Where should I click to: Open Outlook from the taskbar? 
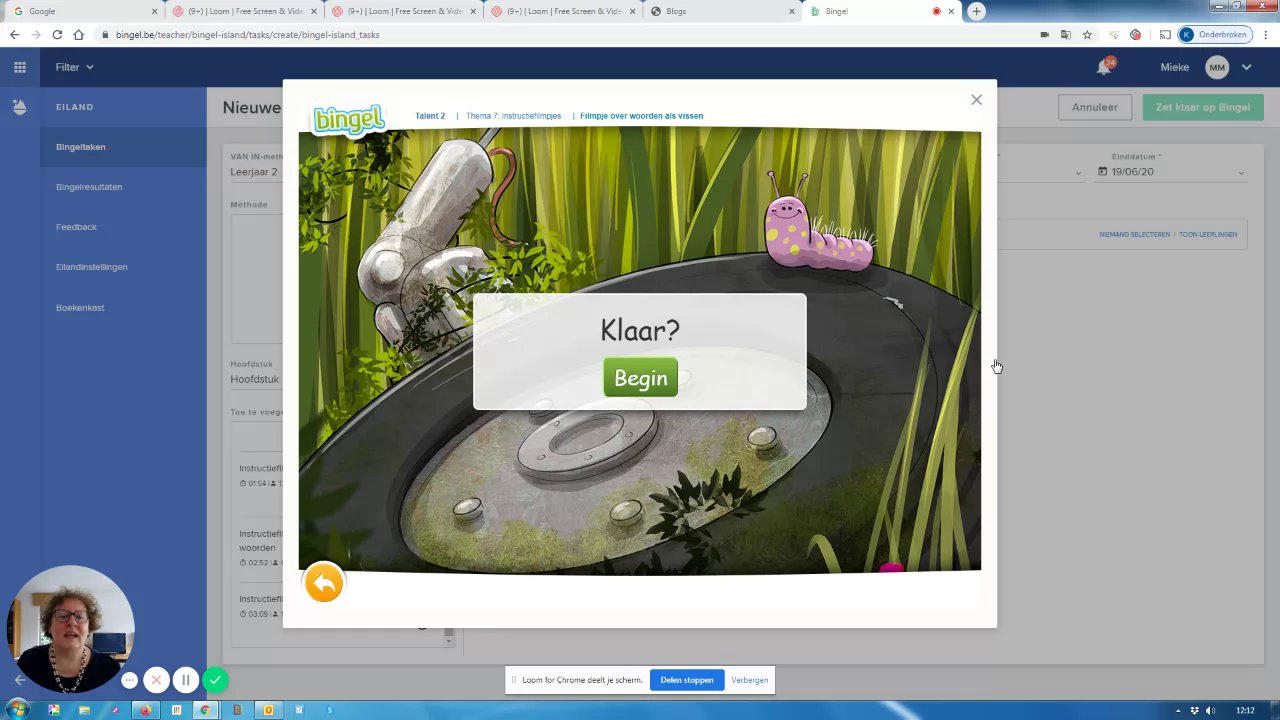pyautogui.click(x=268, y=710)
